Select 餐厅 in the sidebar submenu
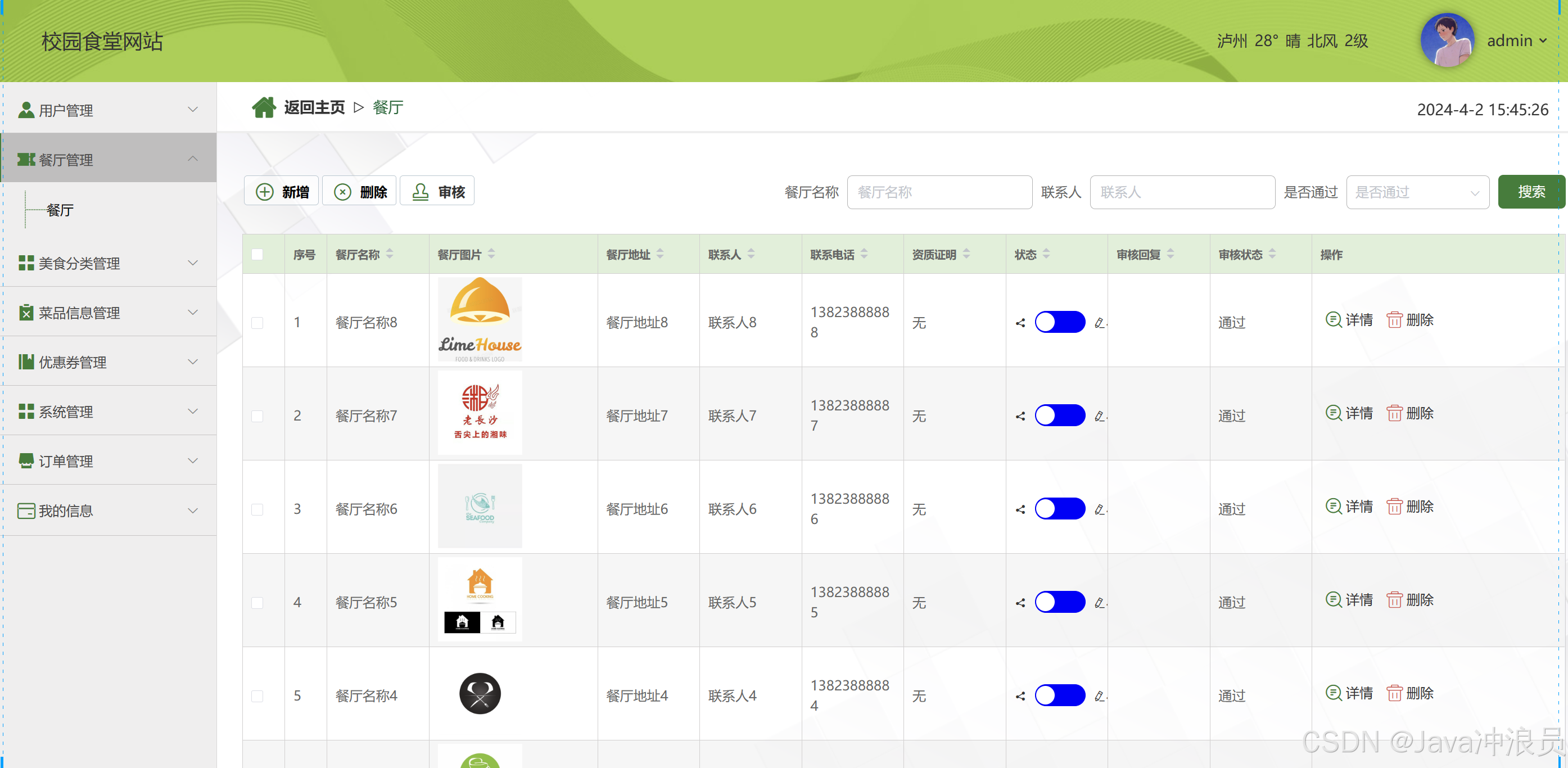Image resolution: width=1568 pixels, height=768 pixels. (59, 211)
